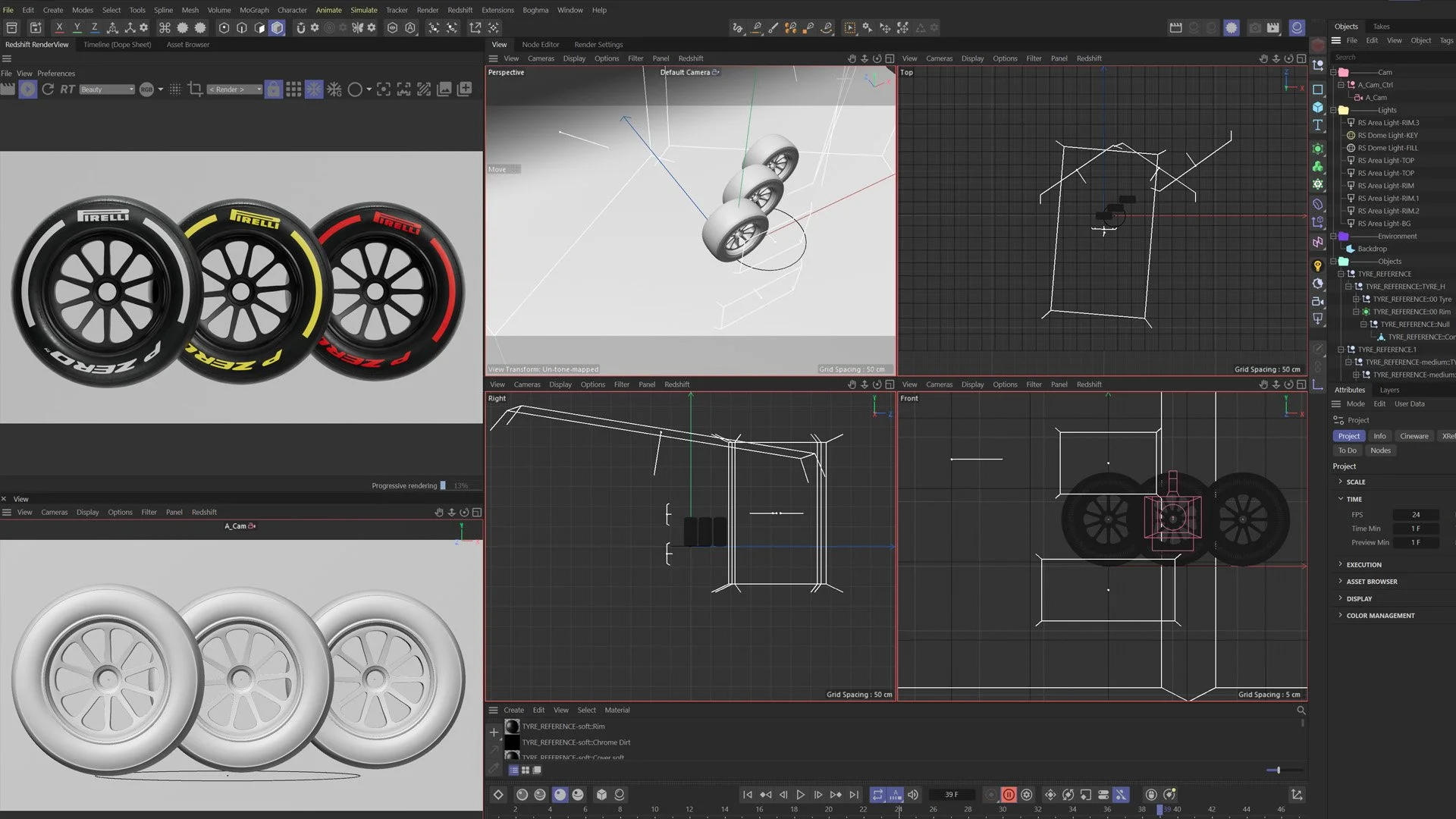Switch to the Render Settings tab

(598, 45)
